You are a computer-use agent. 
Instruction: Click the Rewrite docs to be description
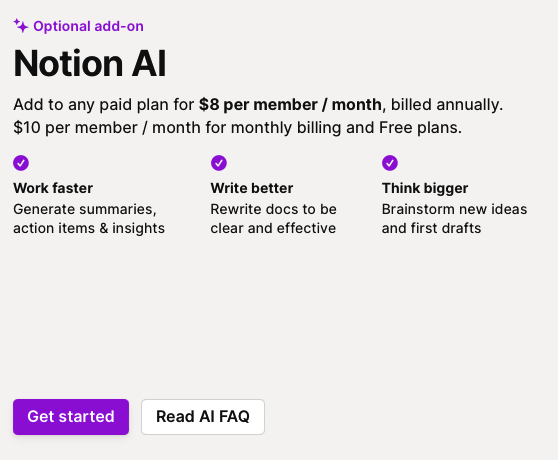[273, 209]
